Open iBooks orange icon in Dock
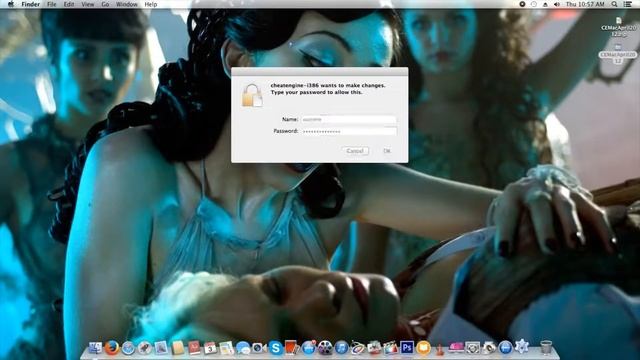 [423, 348]
